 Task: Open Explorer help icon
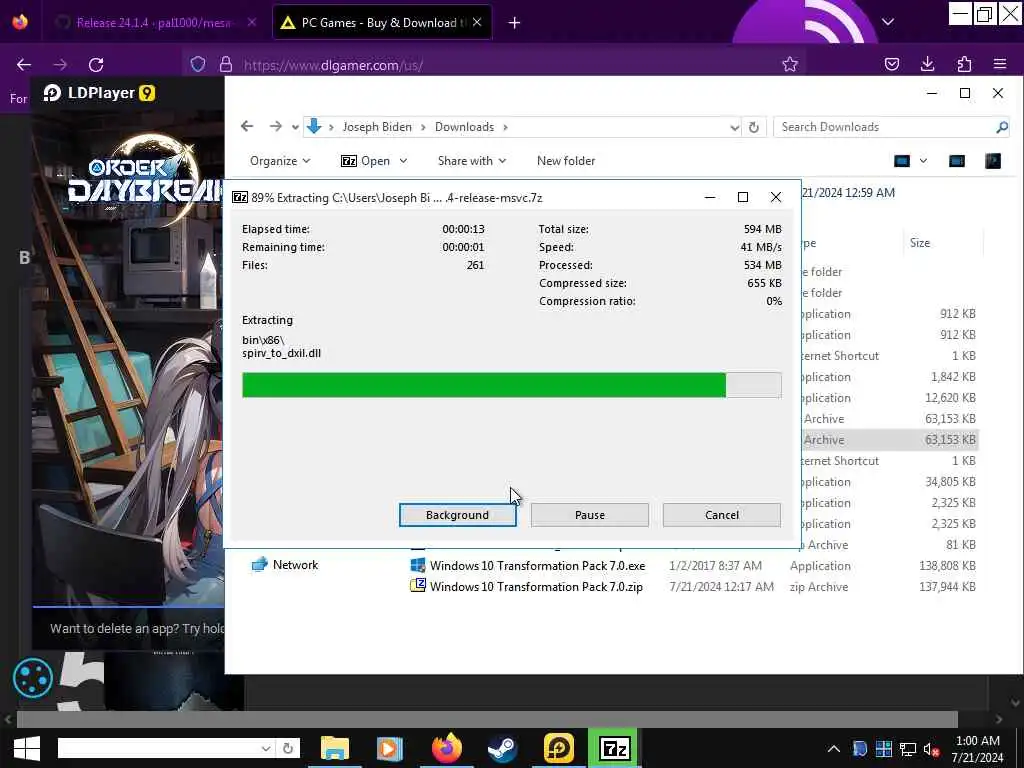coord(993,161)
